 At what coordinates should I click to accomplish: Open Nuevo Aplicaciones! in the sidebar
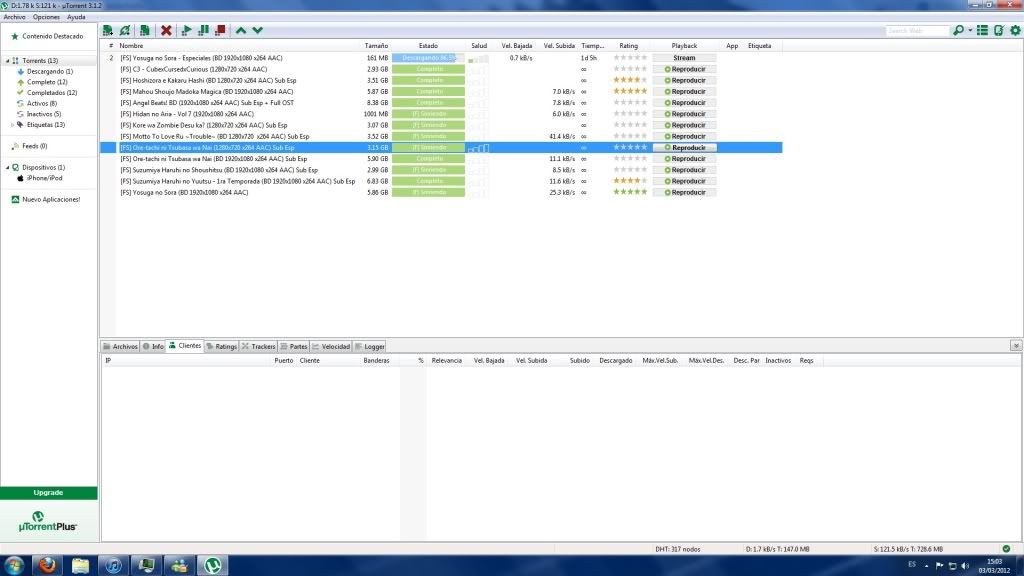tap(51, 200)
